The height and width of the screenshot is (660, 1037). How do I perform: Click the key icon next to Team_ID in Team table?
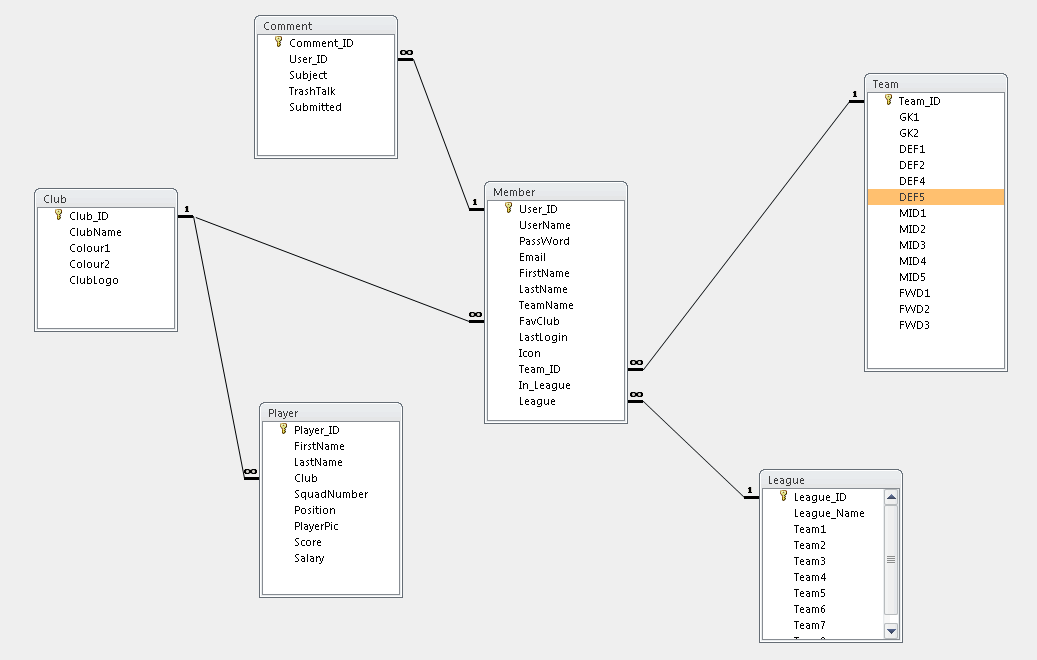[888, 100]
